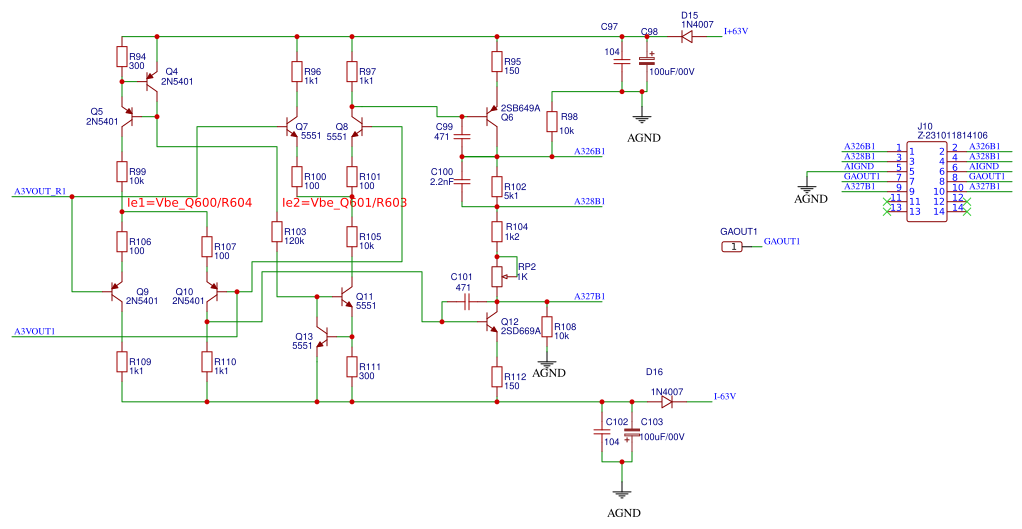Select the Q9 2N5401 transistor symbol
Image resolution: width=1022 pixels, height=529 pixels.
coord(117,291)
